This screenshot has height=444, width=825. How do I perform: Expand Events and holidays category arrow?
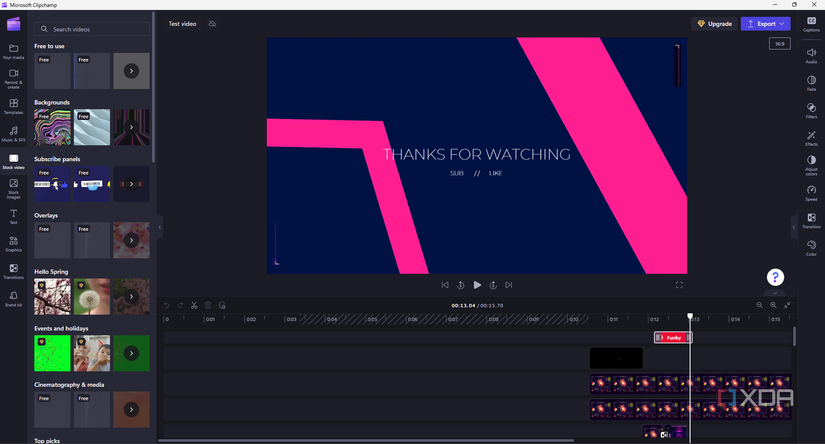(x=132, y=353)
